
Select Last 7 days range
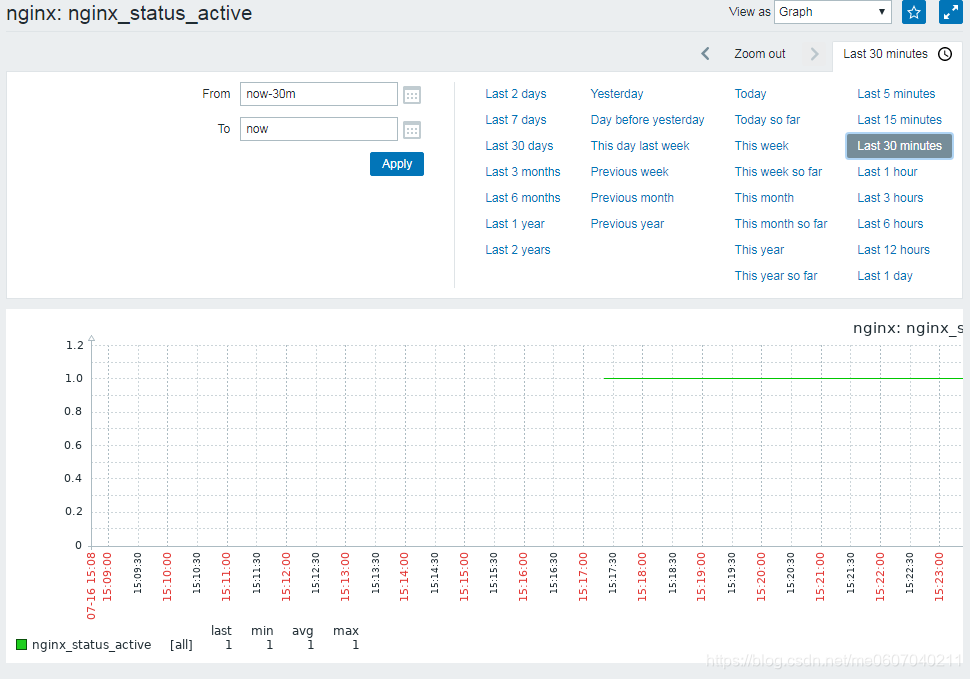pyautogui.click(x=516, y=120)
